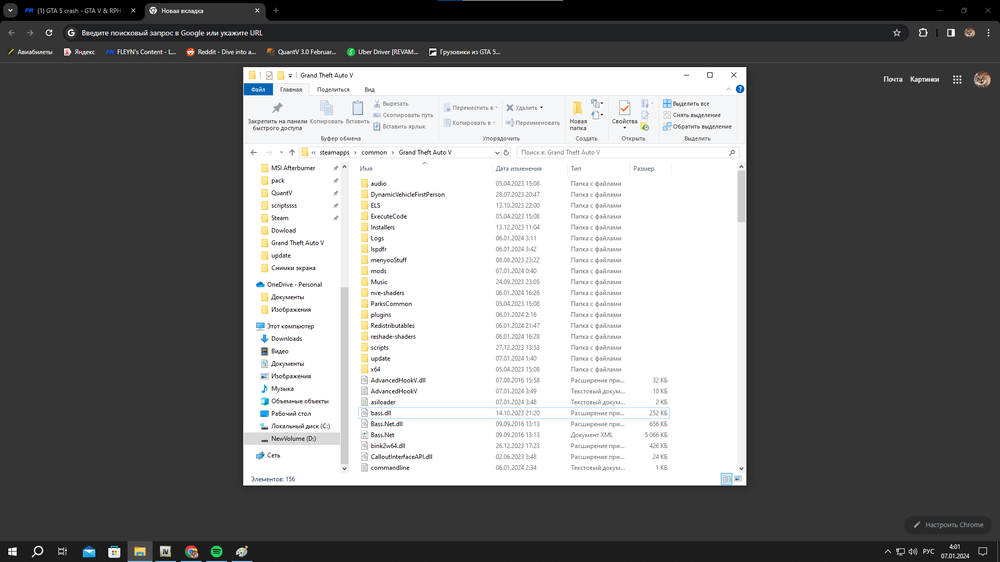Open the new item dropdown in Создать group
The width and height of the screenshot is (1000, 562).
(596, 103)
